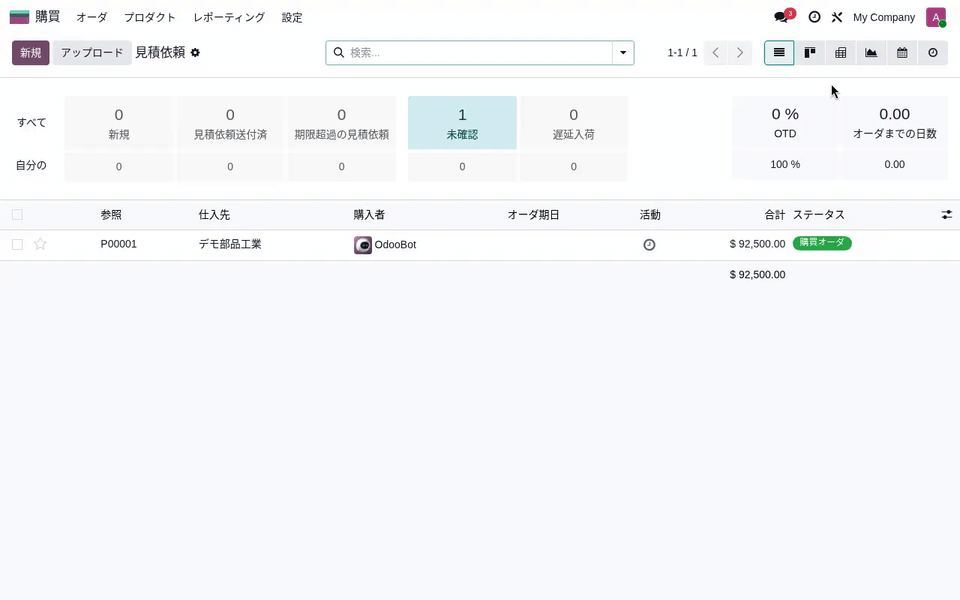Tick the checkbox for row P00001
The height and width of the screenshot is (600, 960).
point(17,244)
